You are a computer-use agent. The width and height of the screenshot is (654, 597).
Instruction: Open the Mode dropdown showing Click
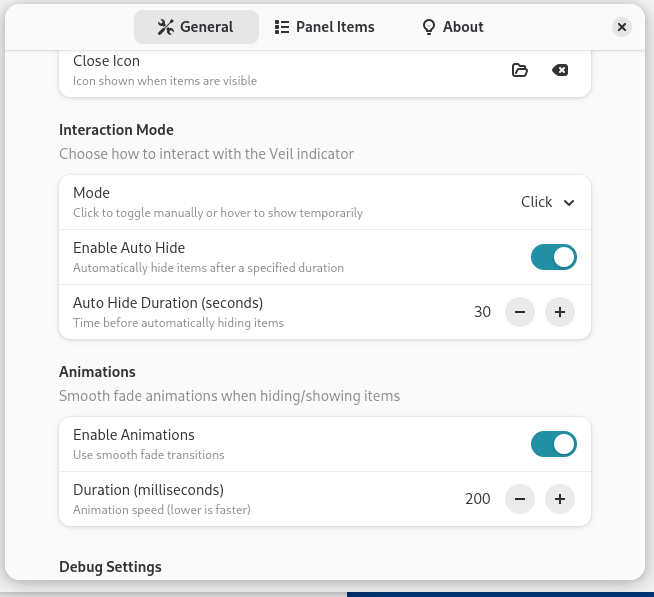pos(547,202)
